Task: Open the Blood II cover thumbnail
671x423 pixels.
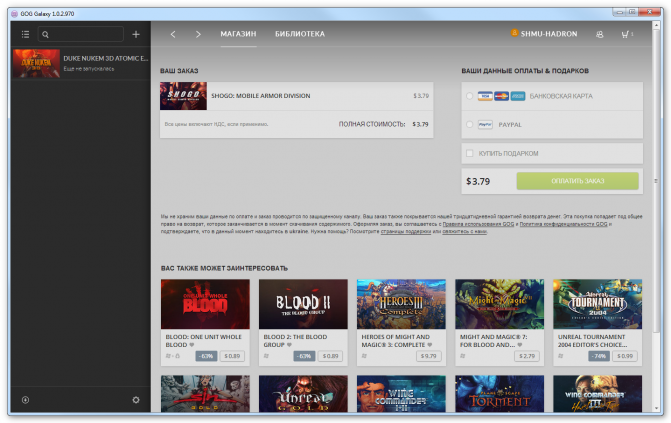Action: pyautogui.click(x=303, y=304)
